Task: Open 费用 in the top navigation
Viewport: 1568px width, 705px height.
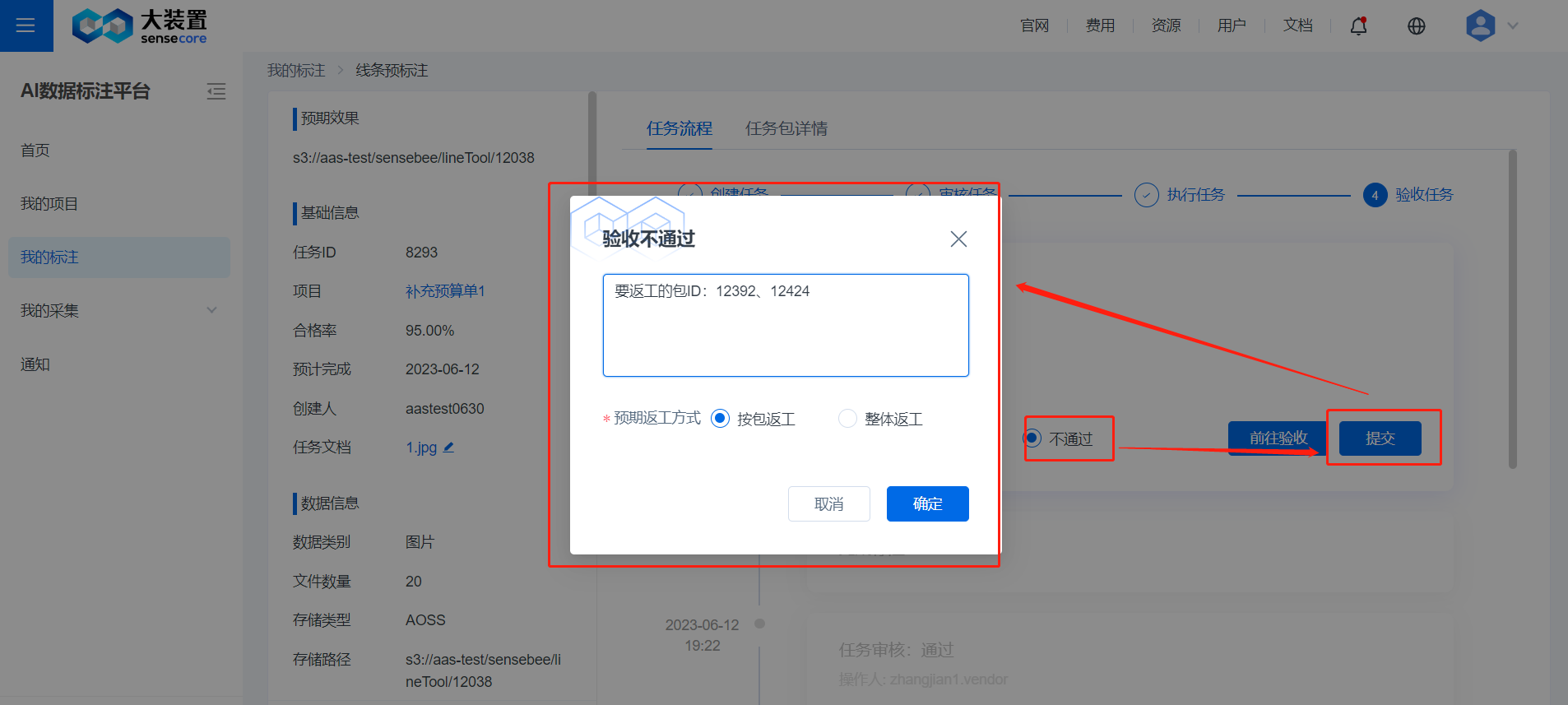Action: coord(1101,26)
